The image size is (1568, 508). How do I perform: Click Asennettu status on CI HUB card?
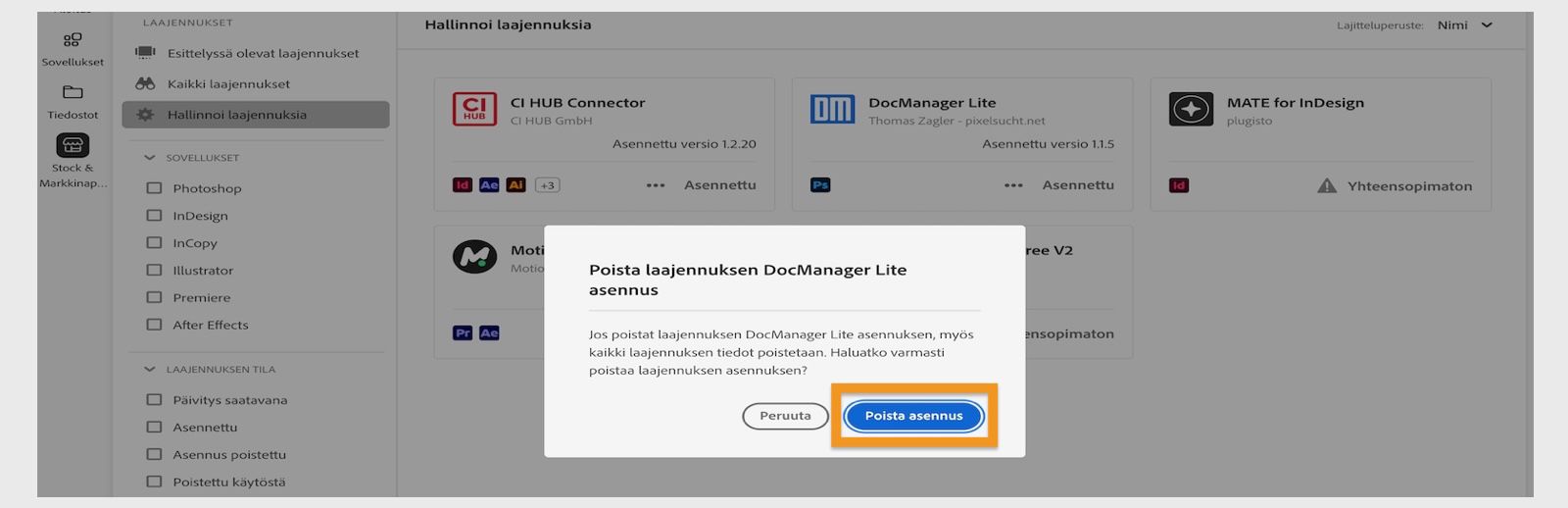click(x=720, y=185)
